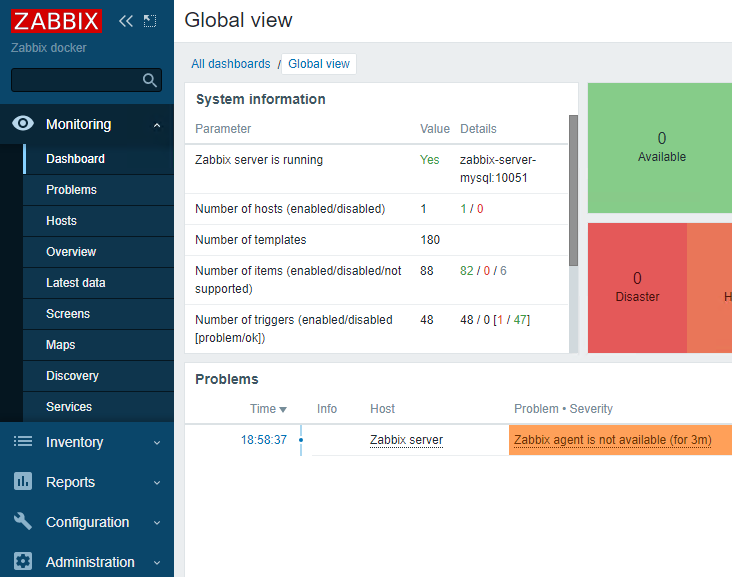
Task: Click the System information scrollbar thumb
Action: pyautogui.click(x=573, y=190)
